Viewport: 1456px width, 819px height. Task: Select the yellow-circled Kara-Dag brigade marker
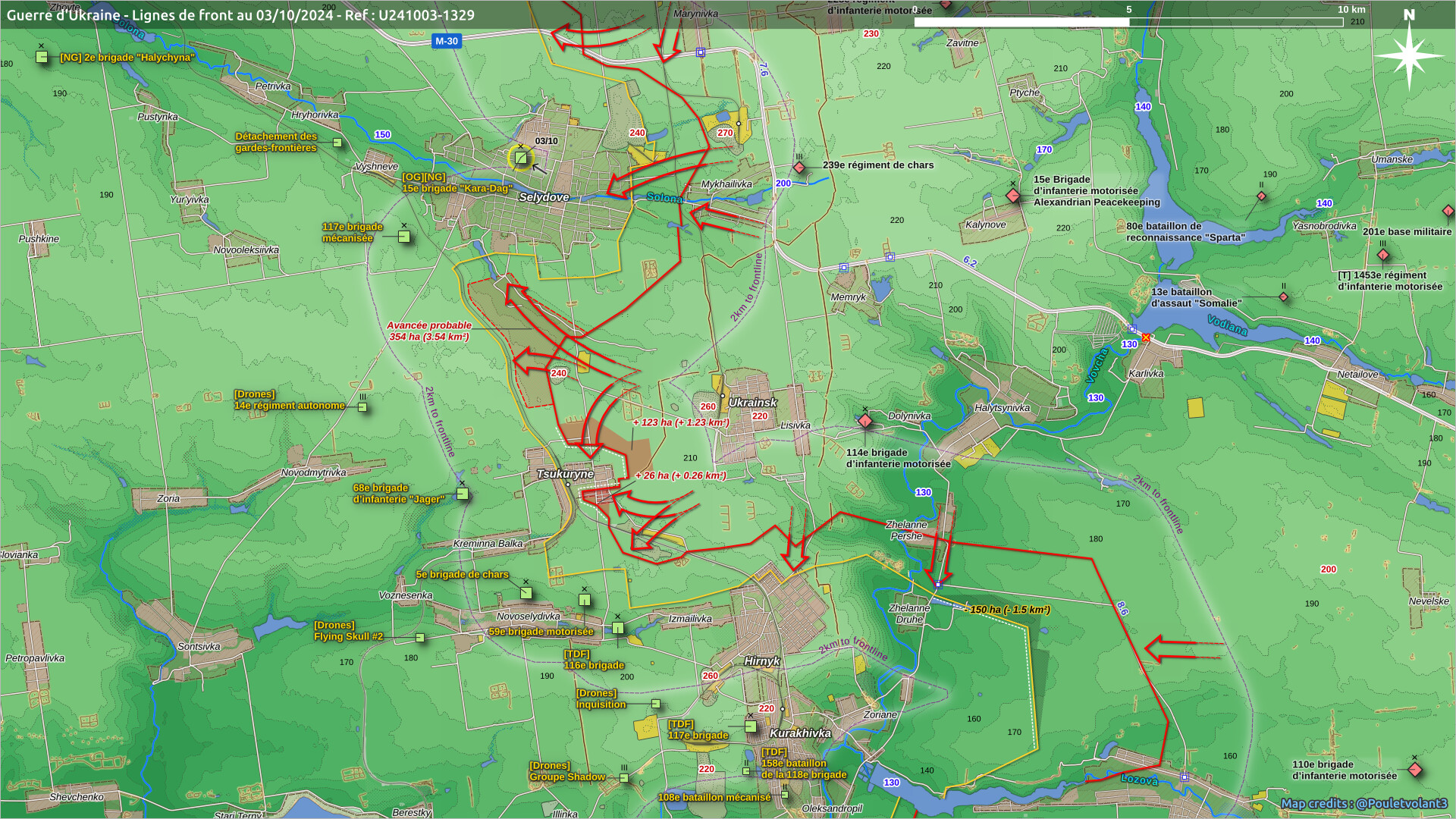(521, 158)
